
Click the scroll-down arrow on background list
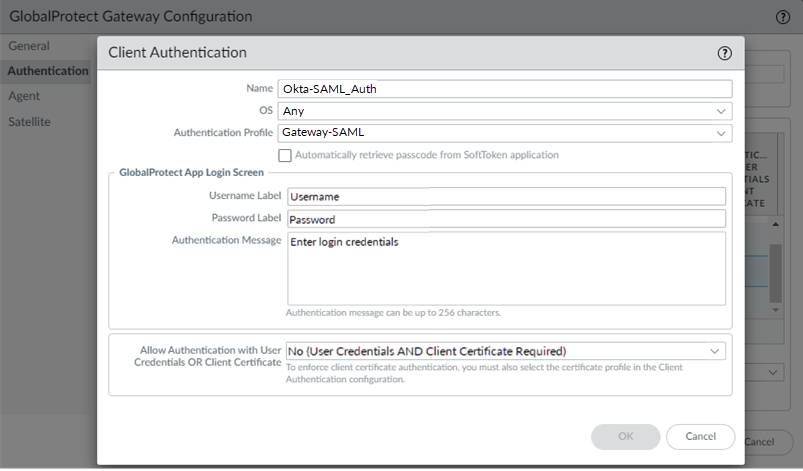tap(774, 311)
